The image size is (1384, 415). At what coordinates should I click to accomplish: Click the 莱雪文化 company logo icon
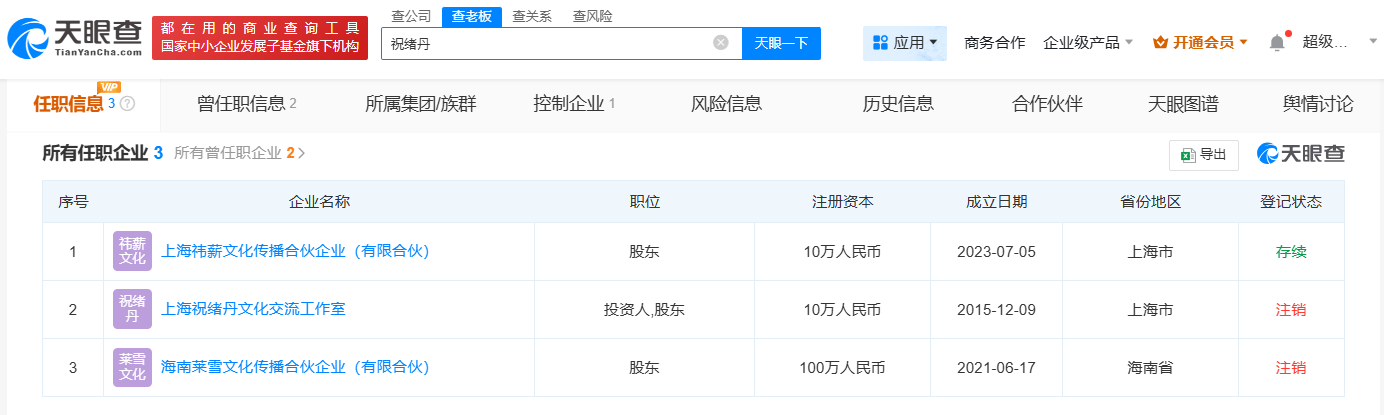click(x=132, y=367)
